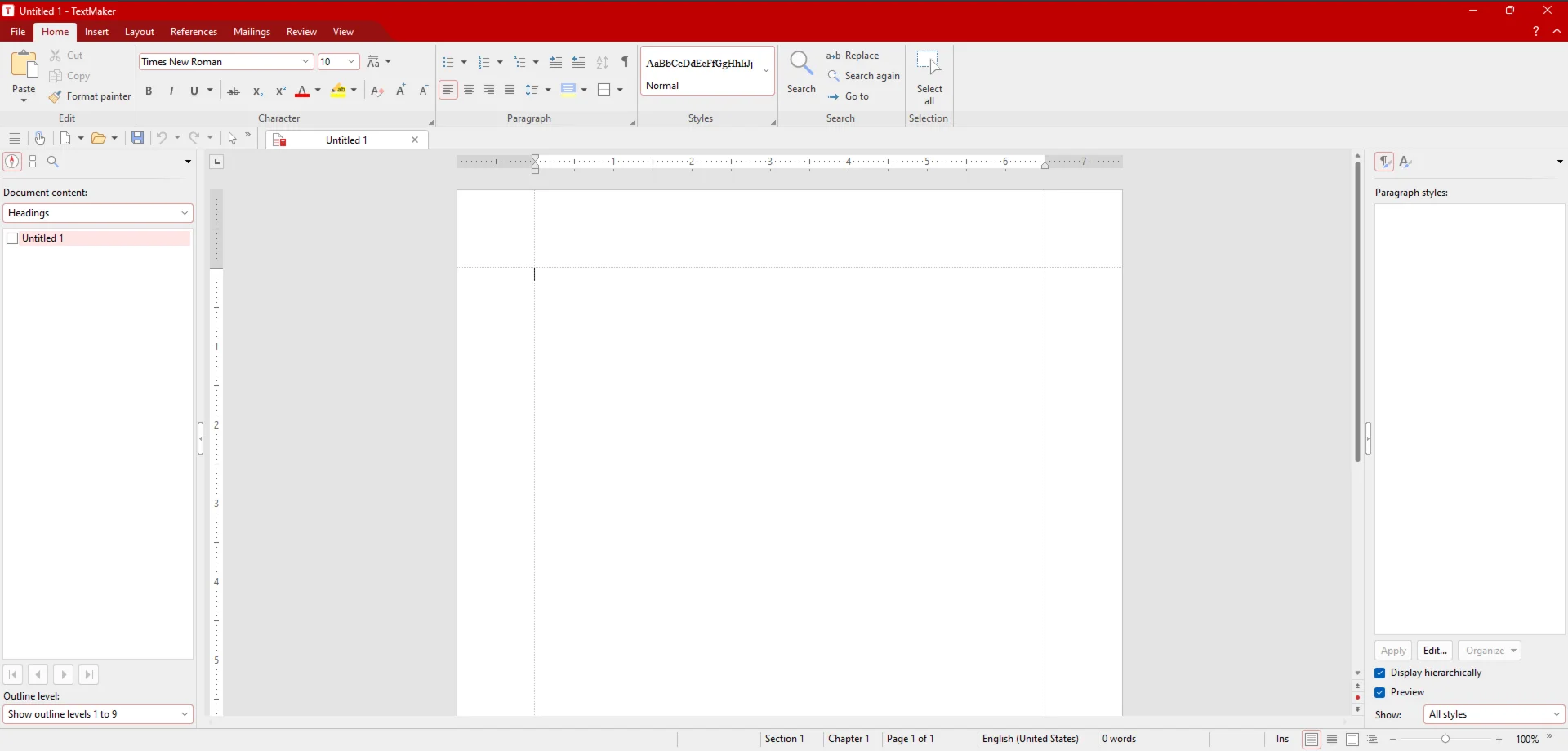Apply italic formatting with the Italic icon
This screenshot has height=751, width=1568.
[x=171, y=91]
